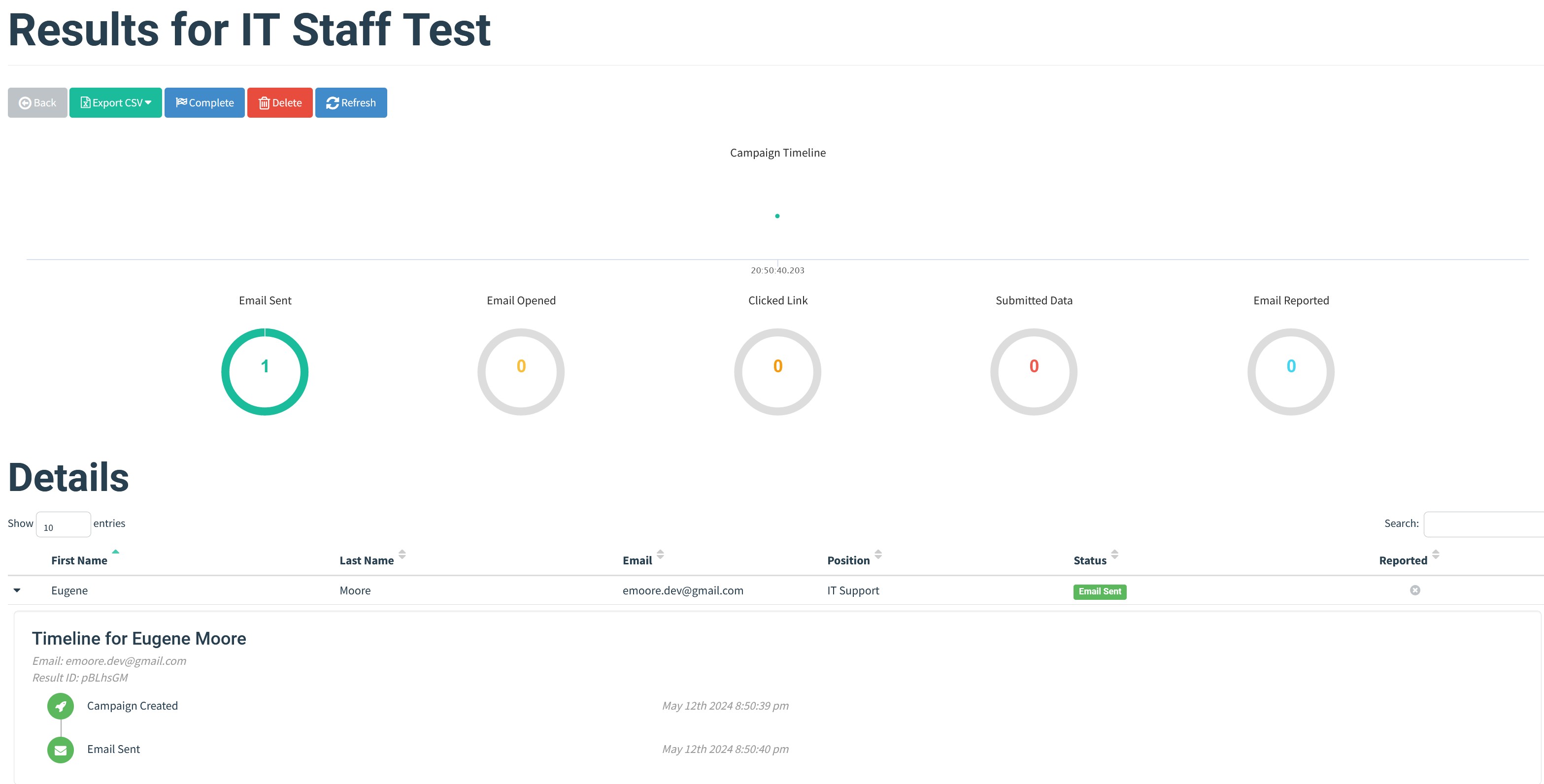Image resolution: width=1544 pixels, height=784 pixels.
Task: Sort table by First Name column
Action: (79, 560)
